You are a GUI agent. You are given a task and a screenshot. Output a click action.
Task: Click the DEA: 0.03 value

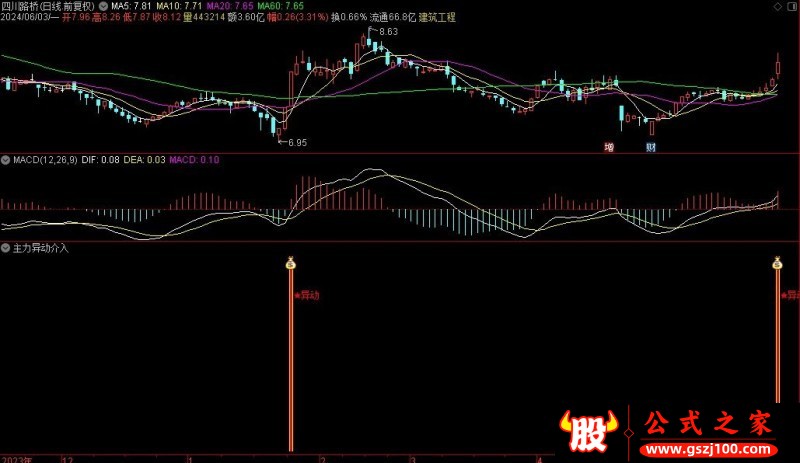coord(144,160)
